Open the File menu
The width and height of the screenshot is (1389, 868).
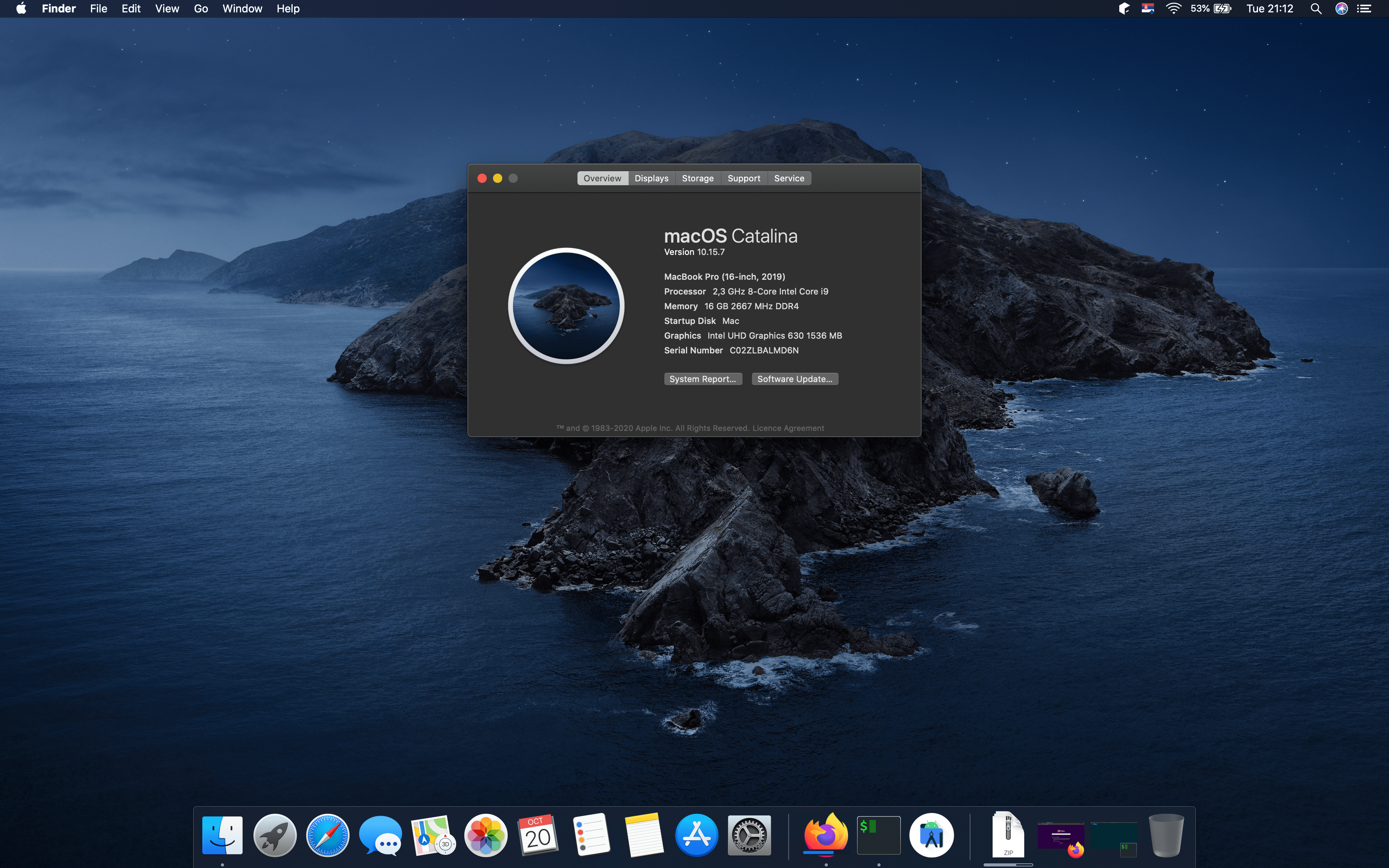98,9
